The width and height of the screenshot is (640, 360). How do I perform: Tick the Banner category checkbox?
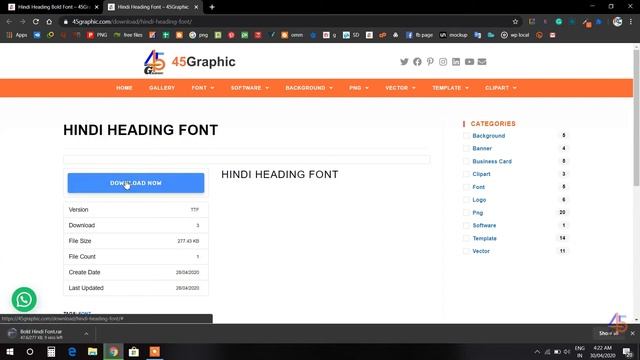(x=466, y=149)
